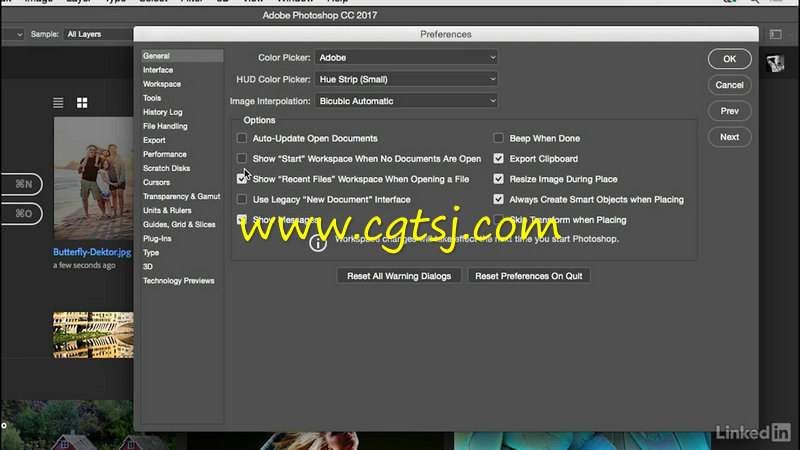Open Transparency & Gamut preferences
The width and height of the screenshot is (800, 450).
click(x=182, y=196)
